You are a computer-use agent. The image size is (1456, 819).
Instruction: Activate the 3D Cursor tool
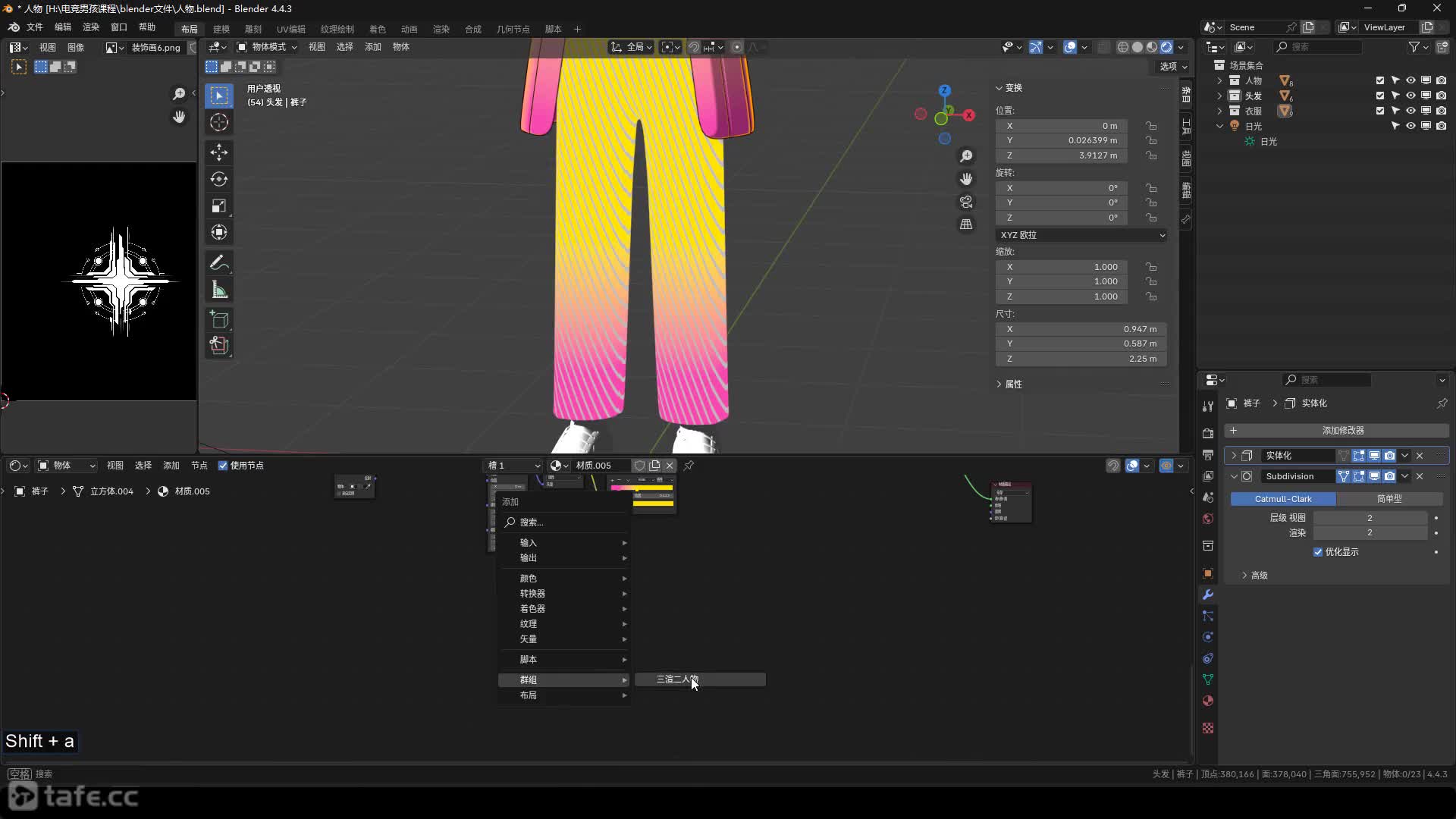219,122
